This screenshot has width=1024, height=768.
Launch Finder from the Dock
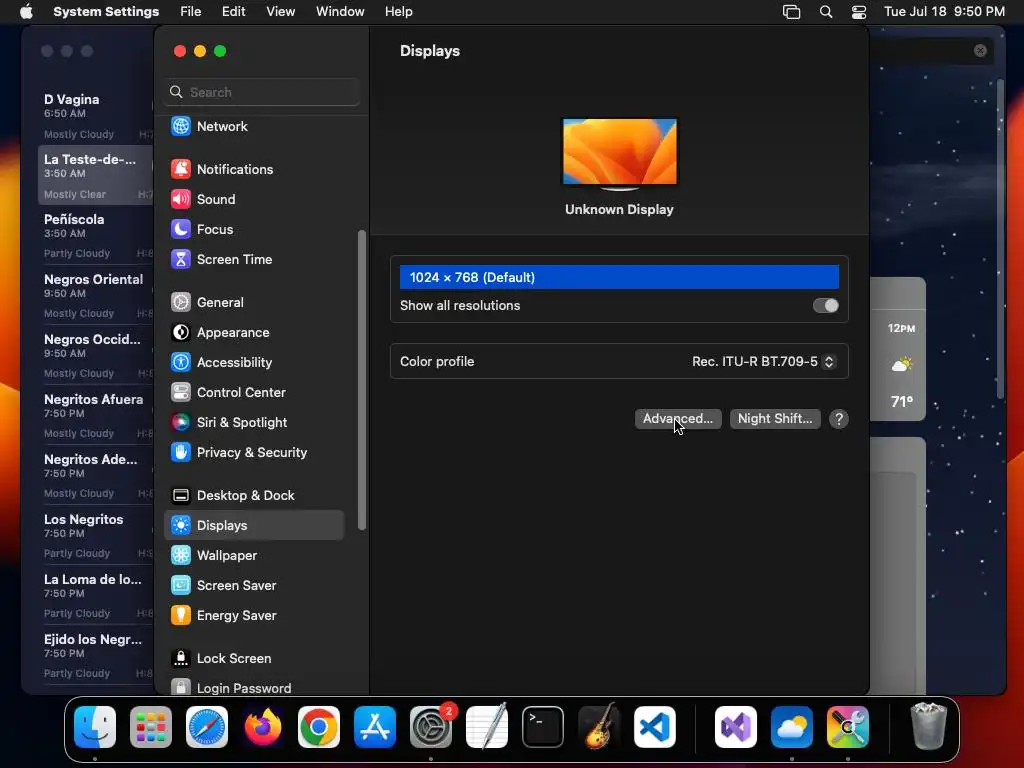[x=95, y=727]
